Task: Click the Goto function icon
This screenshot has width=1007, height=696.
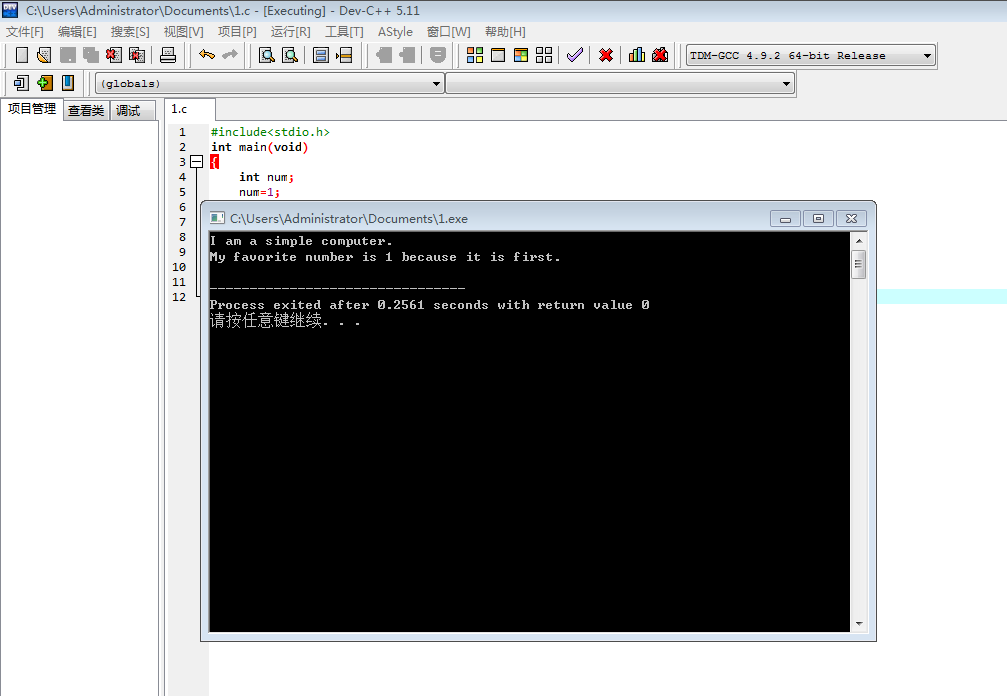Action: click(321, 55)
